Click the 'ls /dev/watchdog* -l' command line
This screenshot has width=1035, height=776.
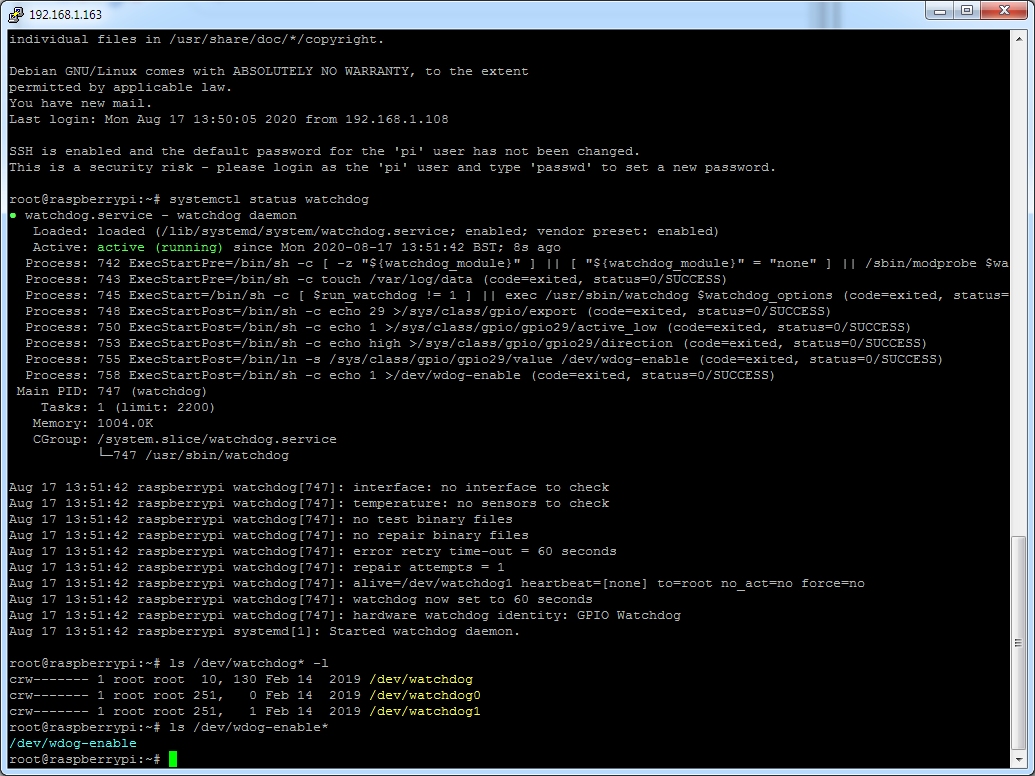[248, 664]
